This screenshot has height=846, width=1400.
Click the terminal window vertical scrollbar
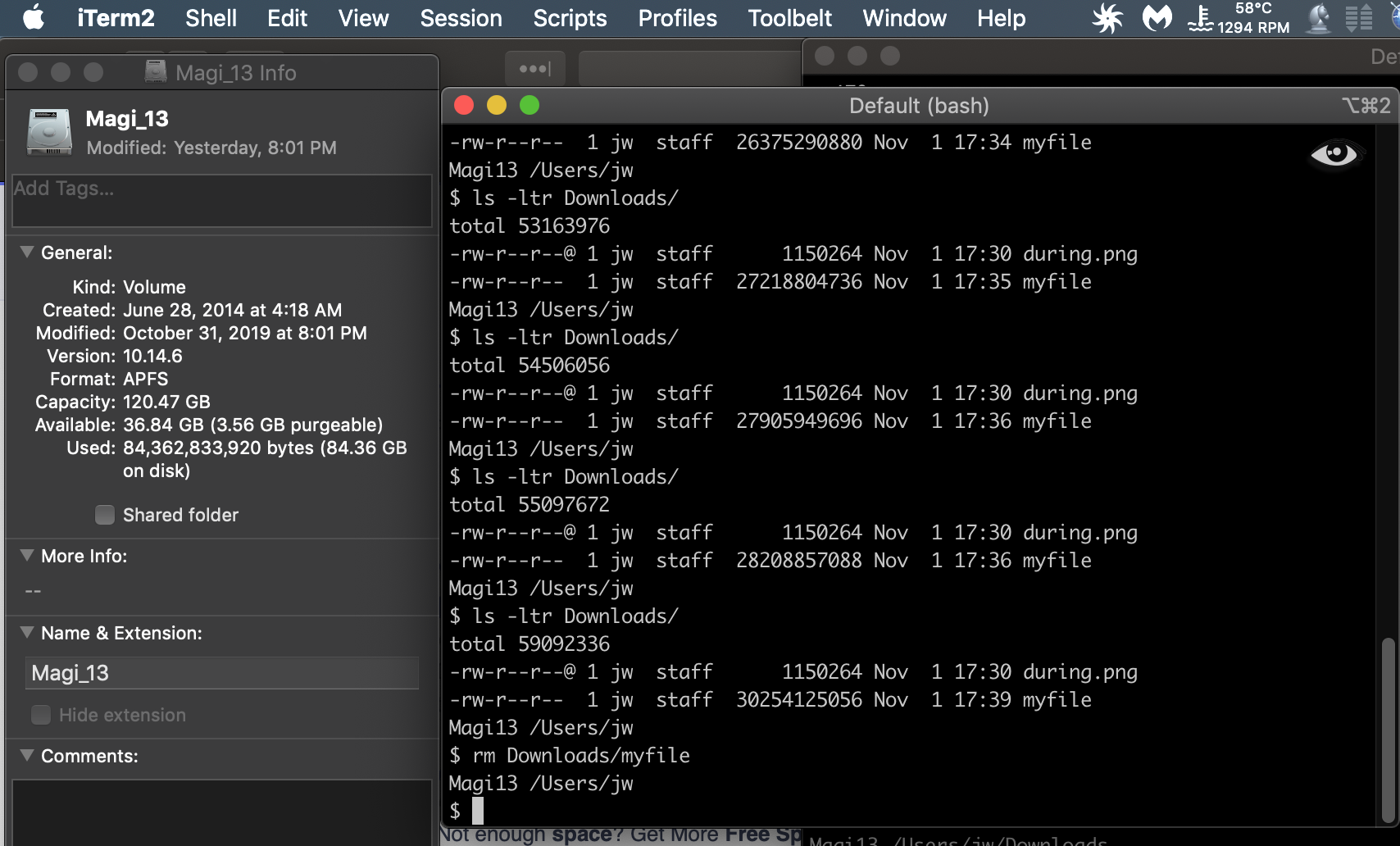coord(1387,730)
